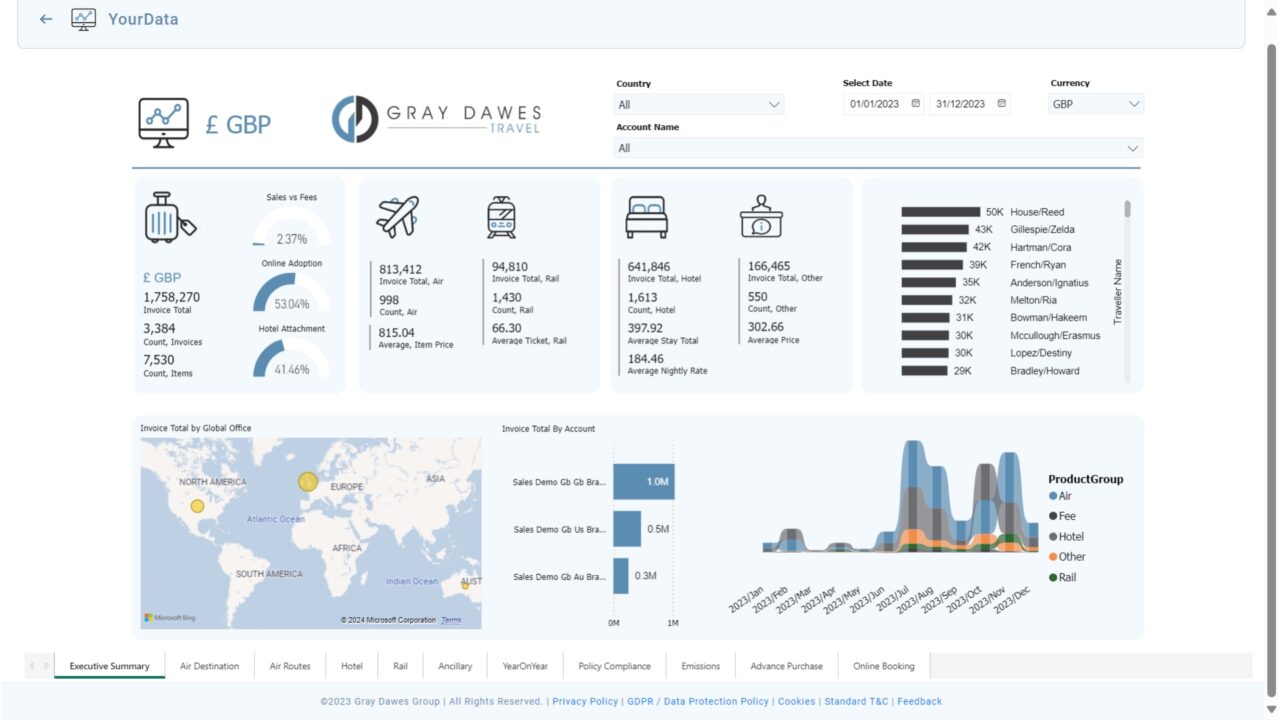Viewport: 1280px width, 720px height.
Task: Open the Account Name dropdown
Action: 1131,148
